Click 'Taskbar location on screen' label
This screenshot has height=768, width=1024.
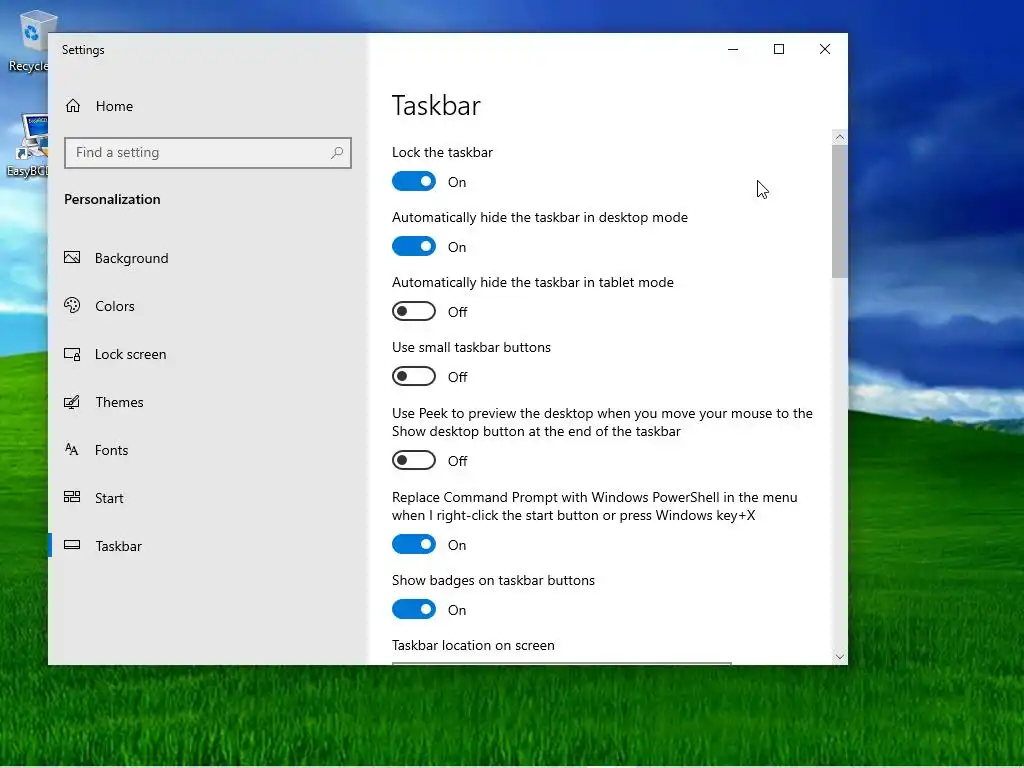point(473,645)
